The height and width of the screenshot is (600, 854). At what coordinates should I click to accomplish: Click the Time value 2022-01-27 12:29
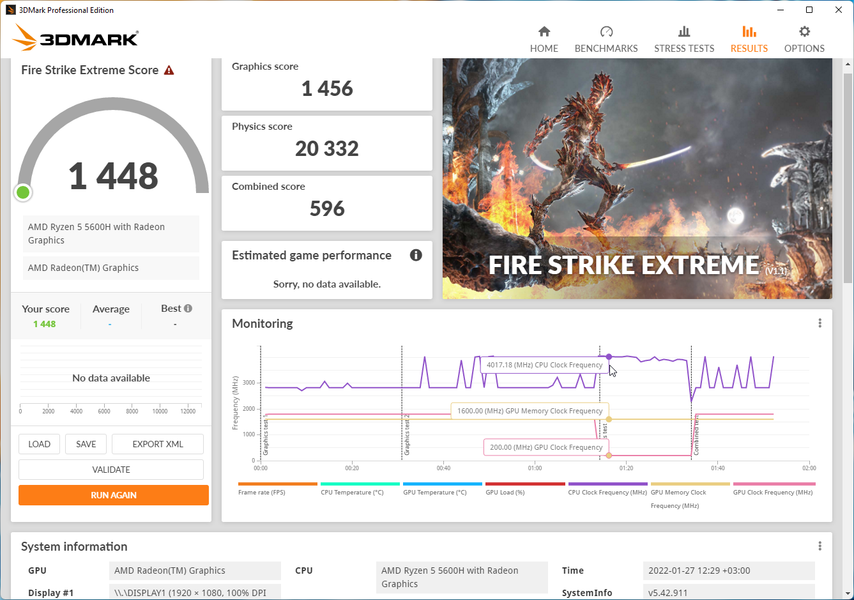[x=729, y=571]
